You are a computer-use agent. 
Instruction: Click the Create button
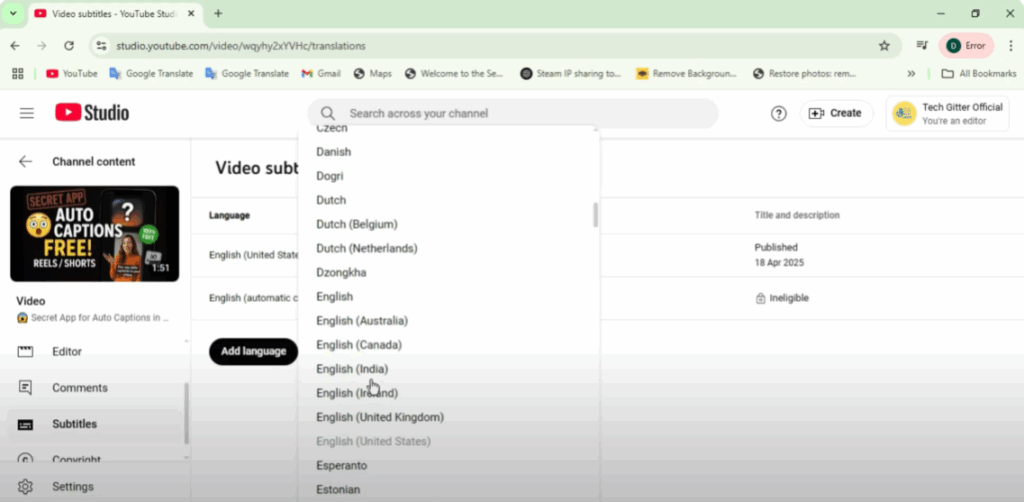pos(835,113)
